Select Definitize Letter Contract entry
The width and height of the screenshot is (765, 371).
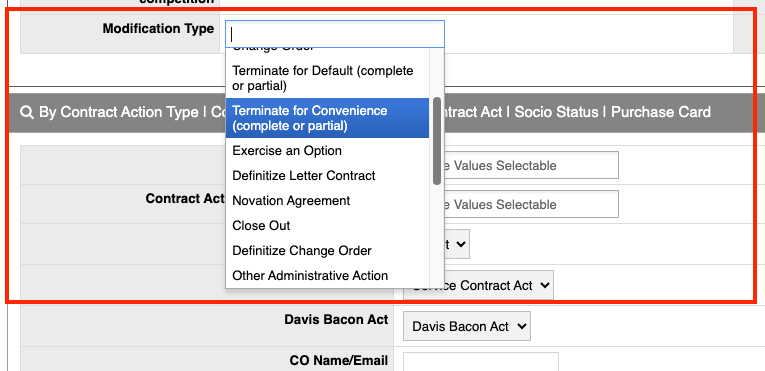pyautogui.click(x=327, y=176)
